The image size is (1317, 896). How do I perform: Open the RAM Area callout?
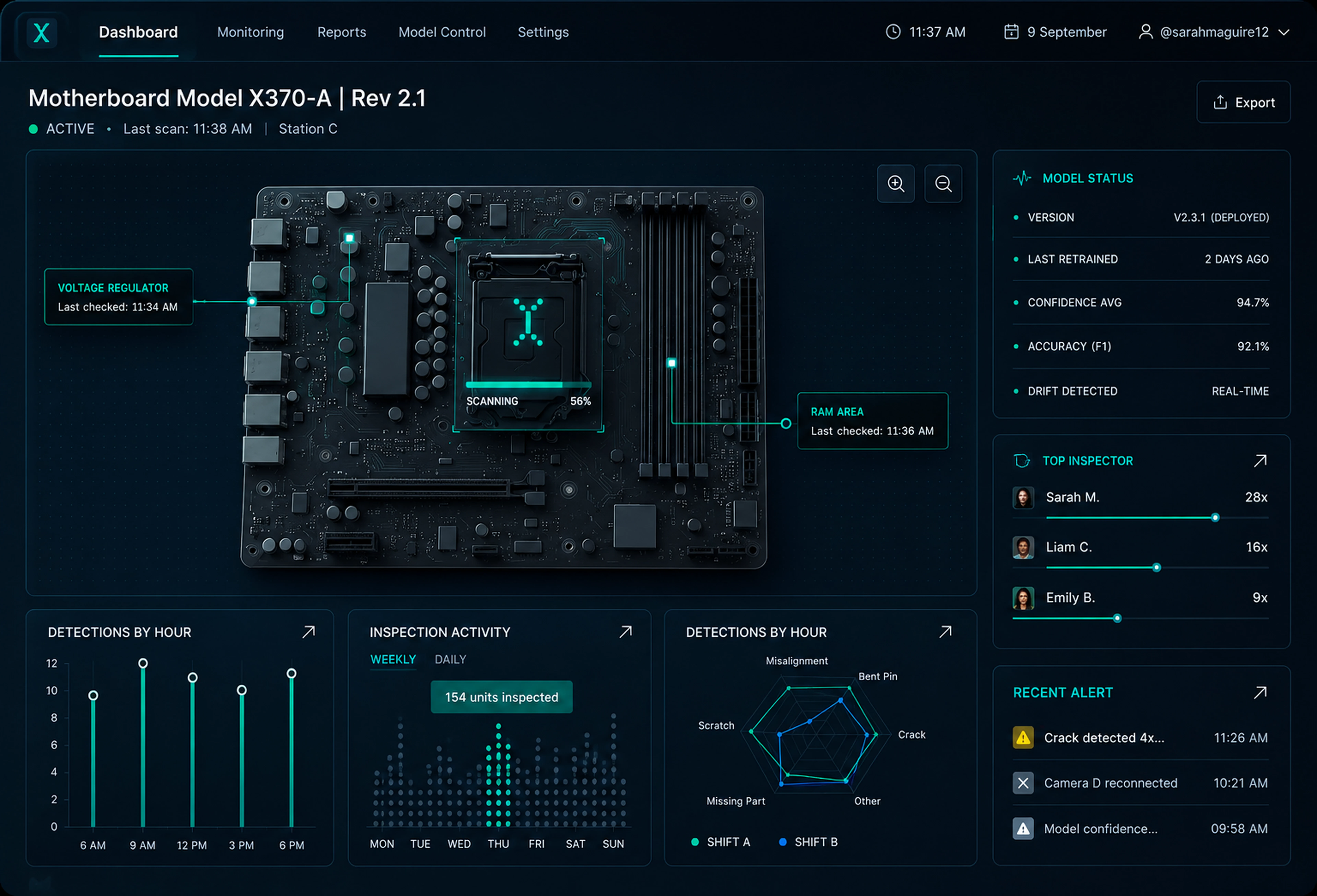point(873,421)
